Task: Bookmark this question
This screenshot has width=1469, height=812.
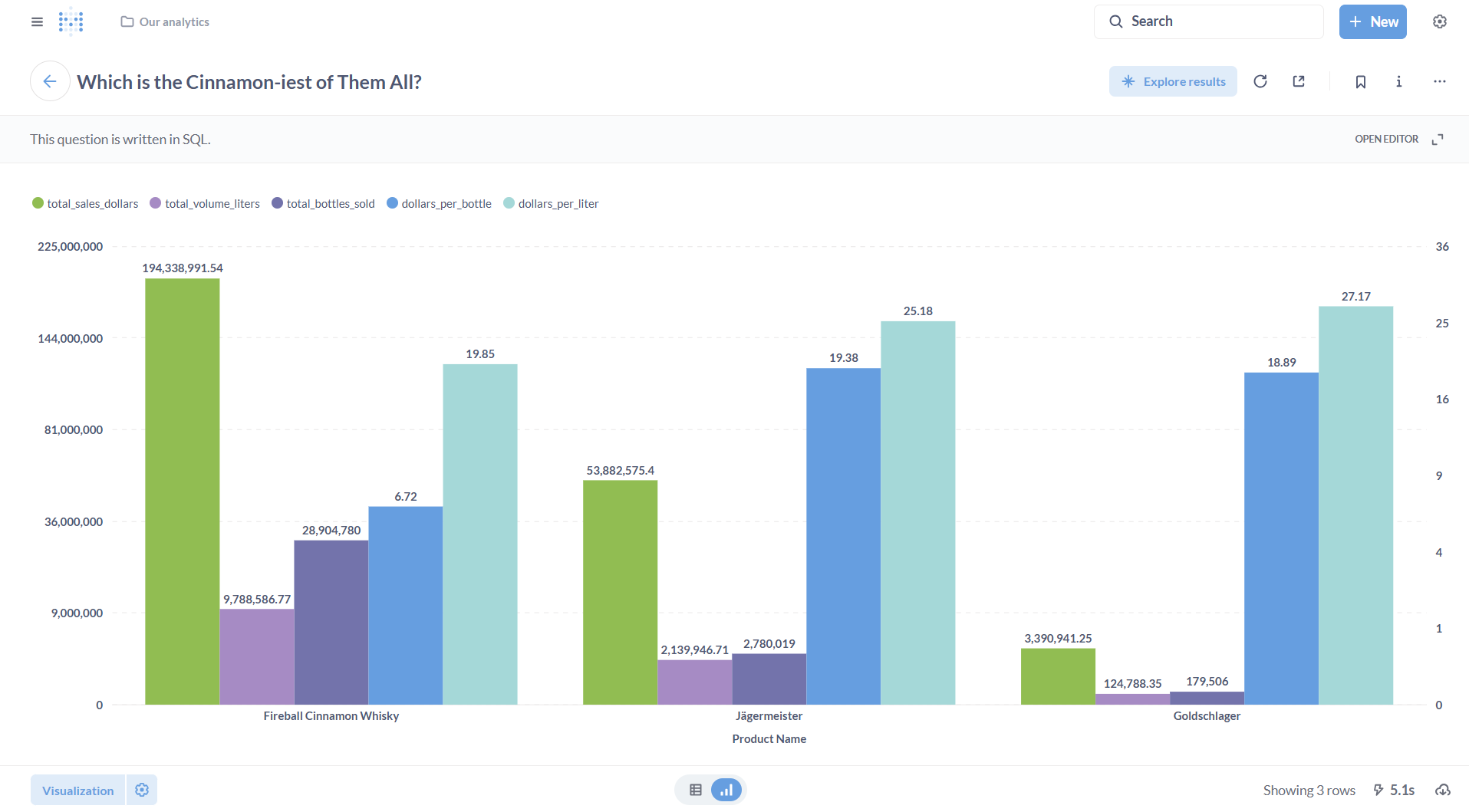Action: click(x=1360, y=81)
